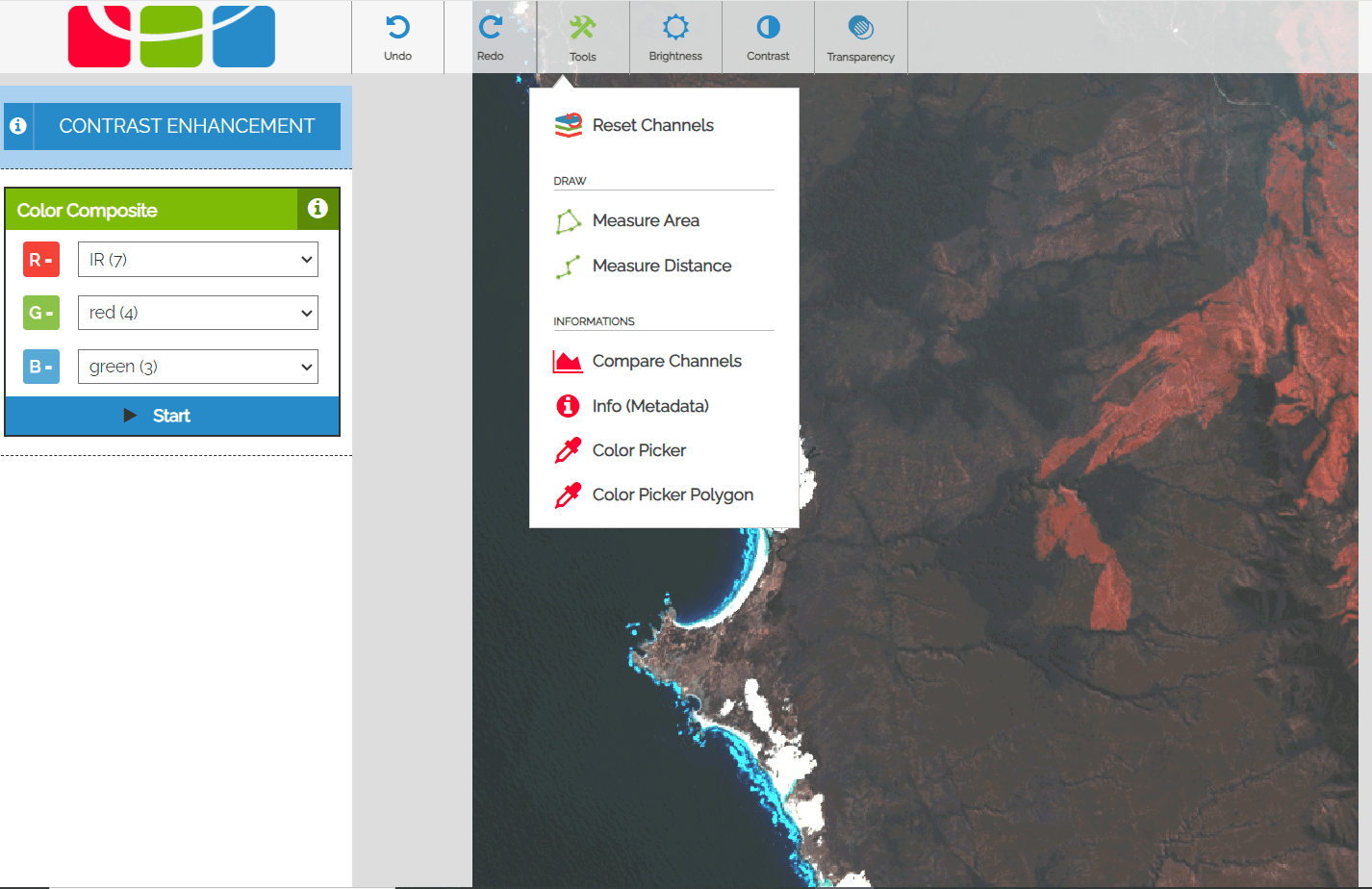Click info icon beside Contrast Enhancement
Screen dimensions: 1372x889
pyautogui.click(x=18, y=126)
